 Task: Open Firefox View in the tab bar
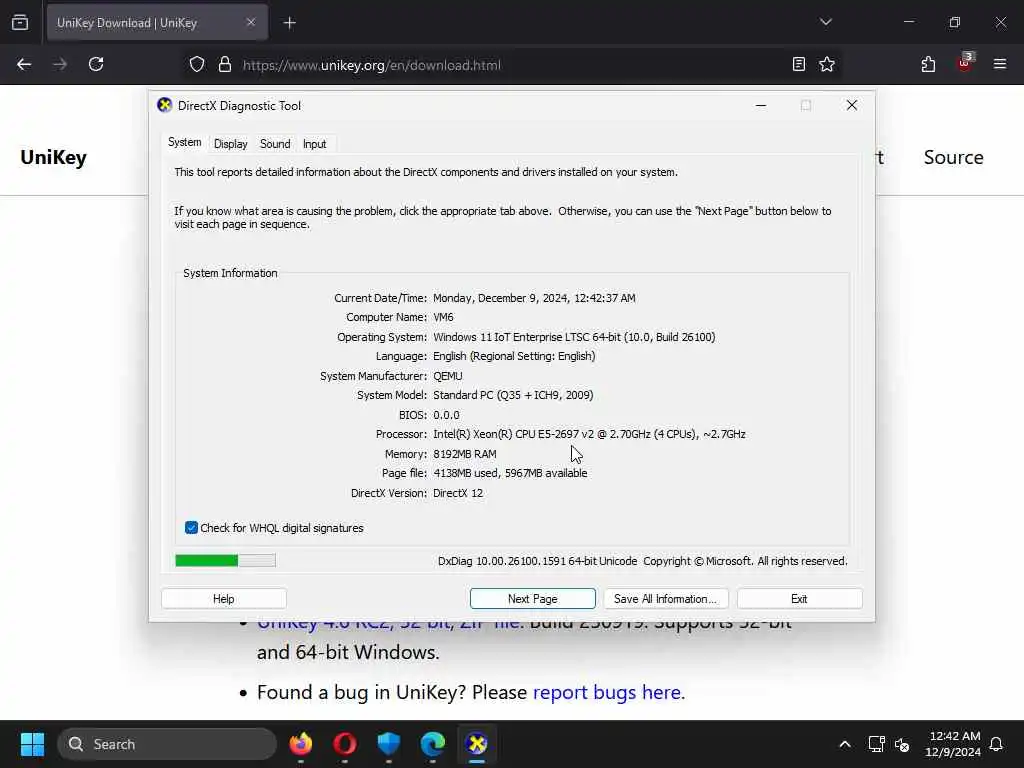20,23
